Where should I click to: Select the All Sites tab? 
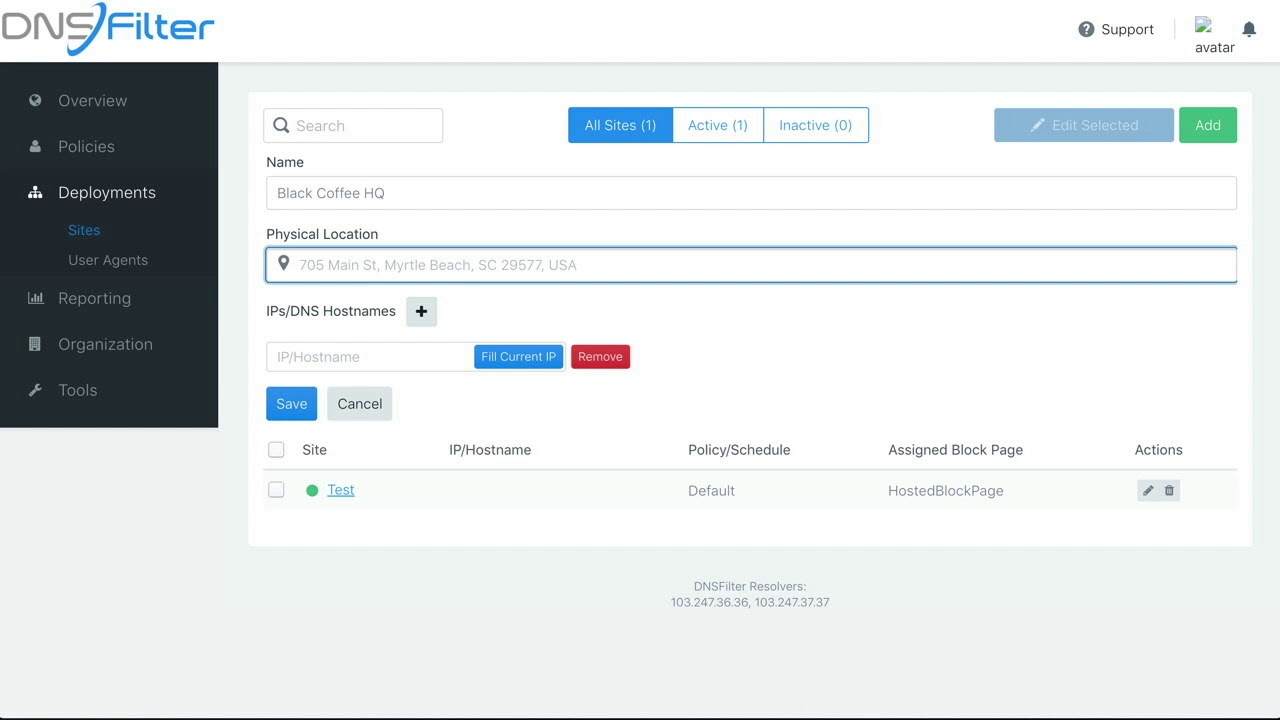620,125
